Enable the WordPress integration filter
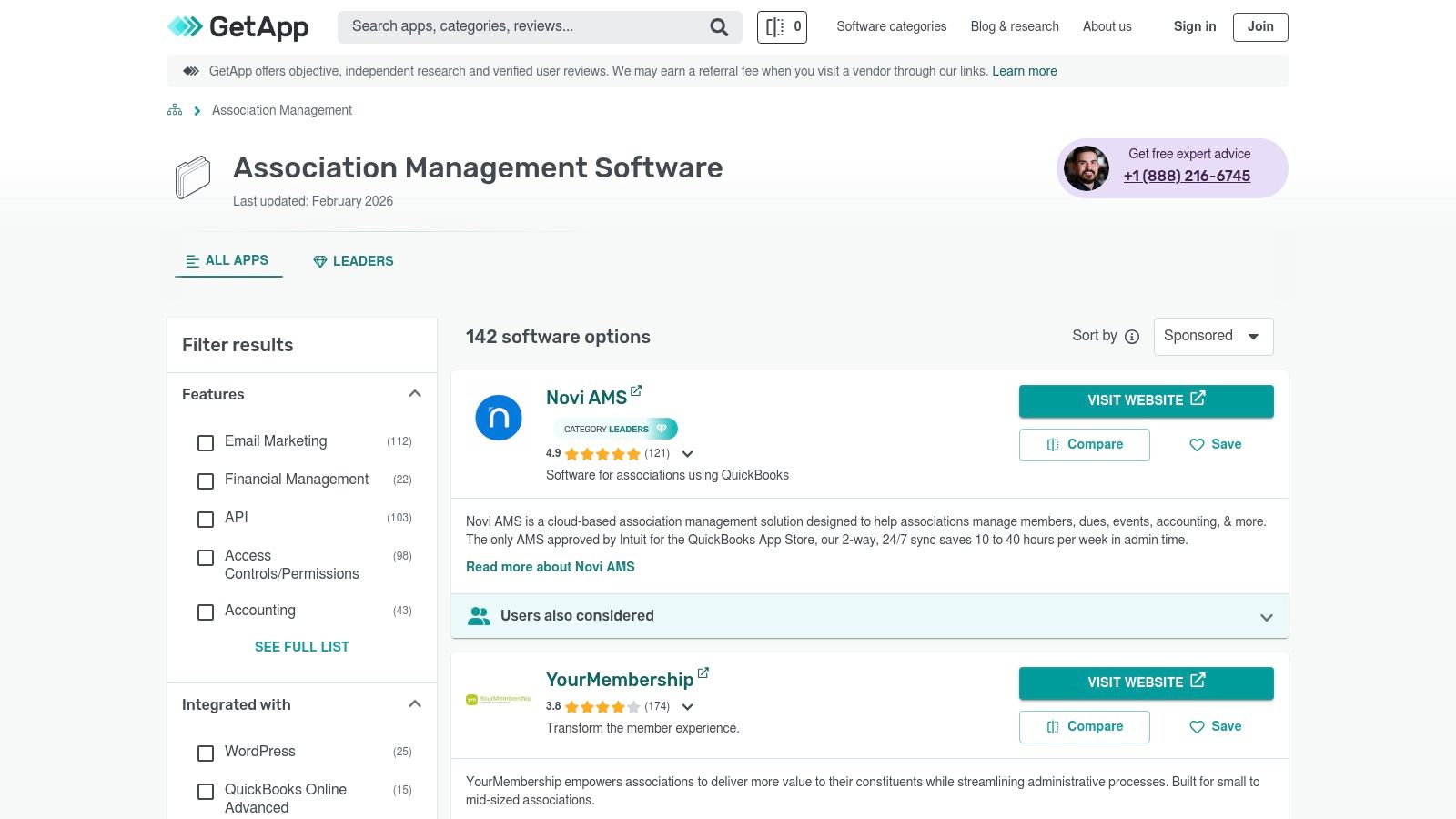Viewport: 1456px width, 819px height. coord(205,753)
